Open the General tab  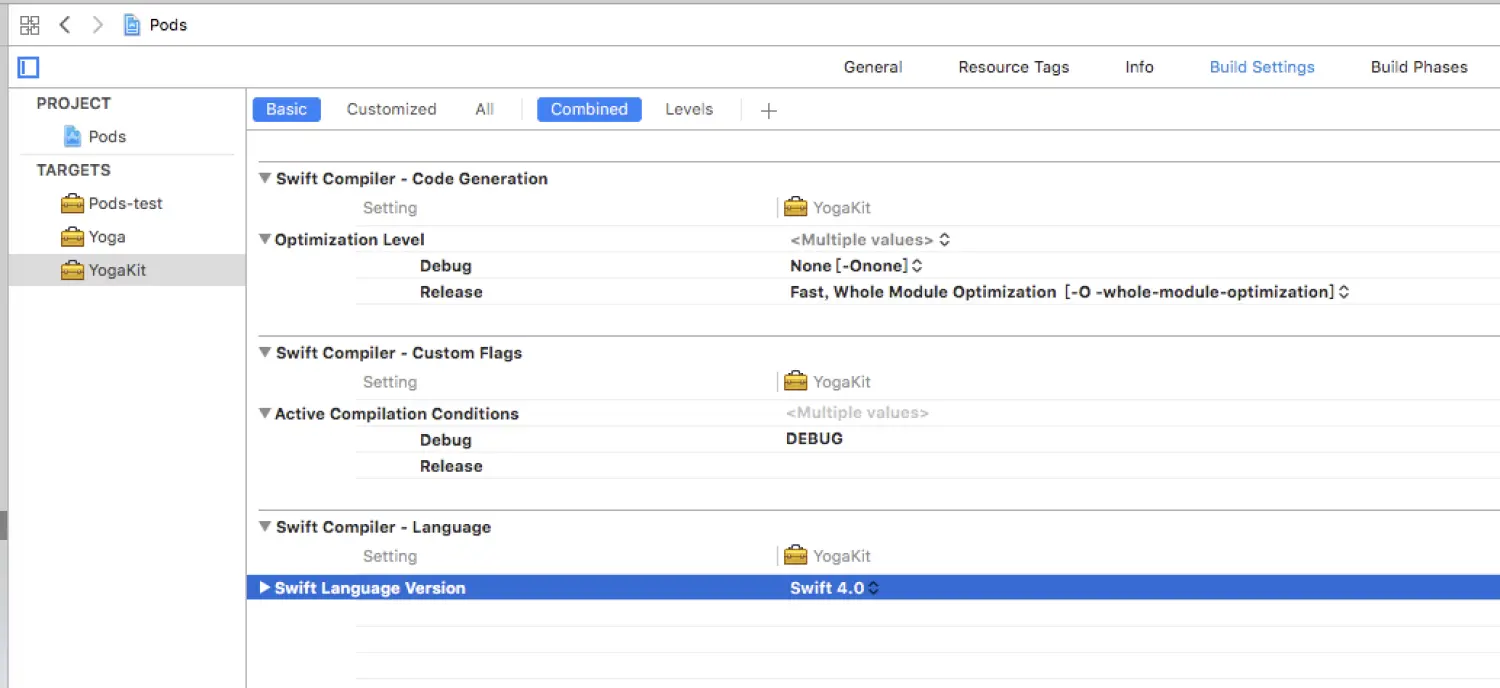tap(873, 67)
